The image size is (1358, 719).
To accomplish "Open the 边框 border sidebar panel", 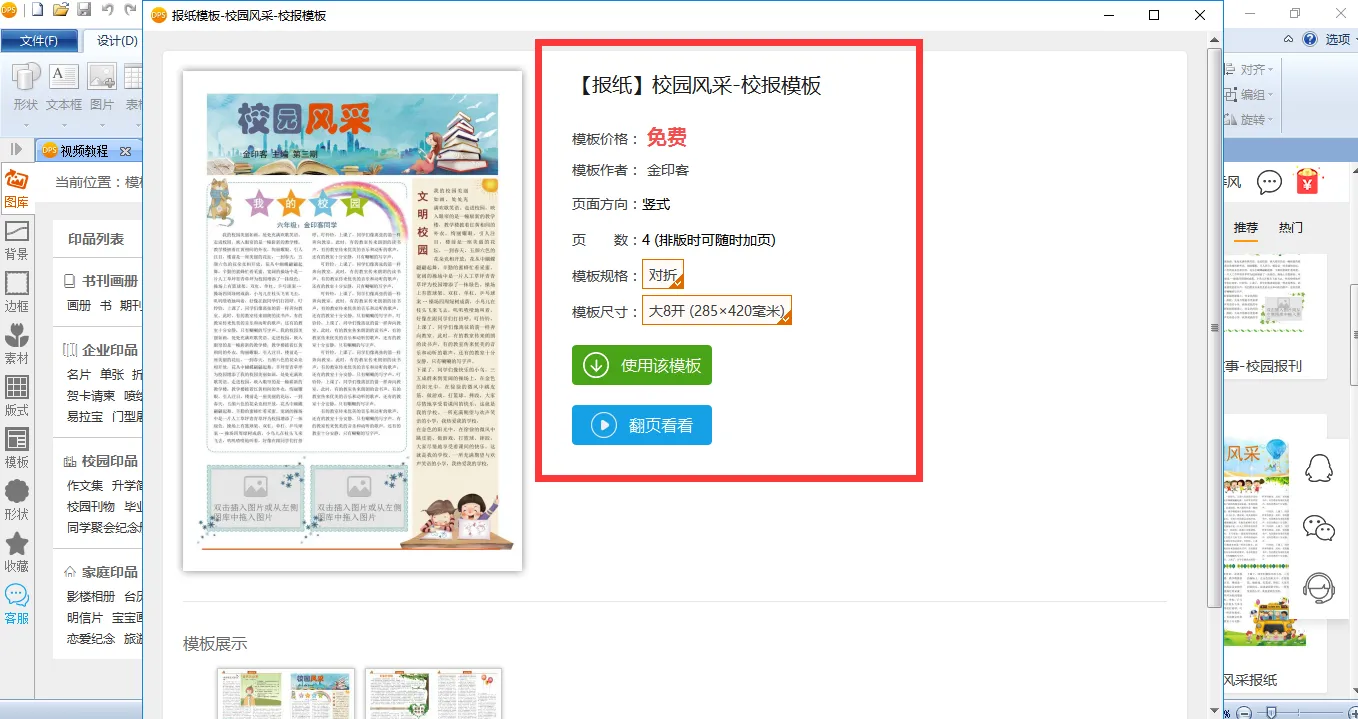I will click(x=16, y=293).
